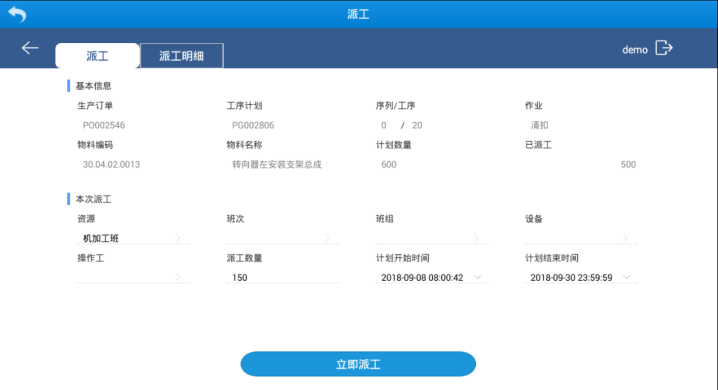Expand the 班组 selection chevron
The height and width of the screenshot is (390, 718).
point(476,238)
